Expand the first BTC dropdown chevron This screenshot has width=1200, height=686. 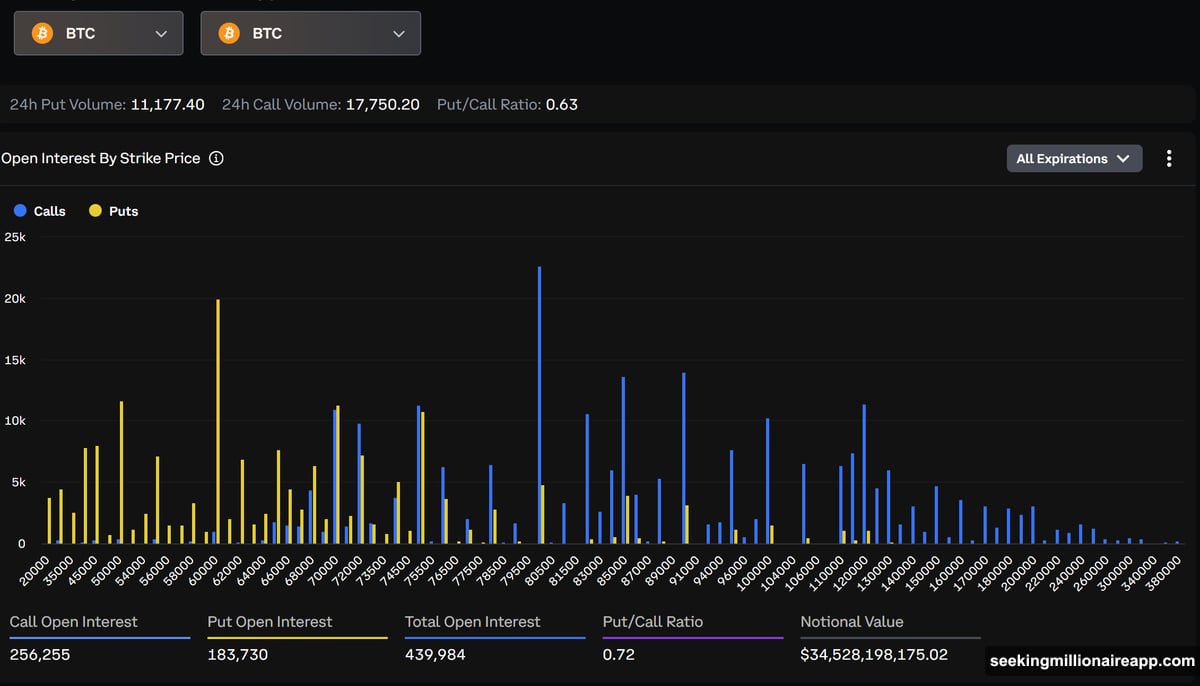pos(161,33)
